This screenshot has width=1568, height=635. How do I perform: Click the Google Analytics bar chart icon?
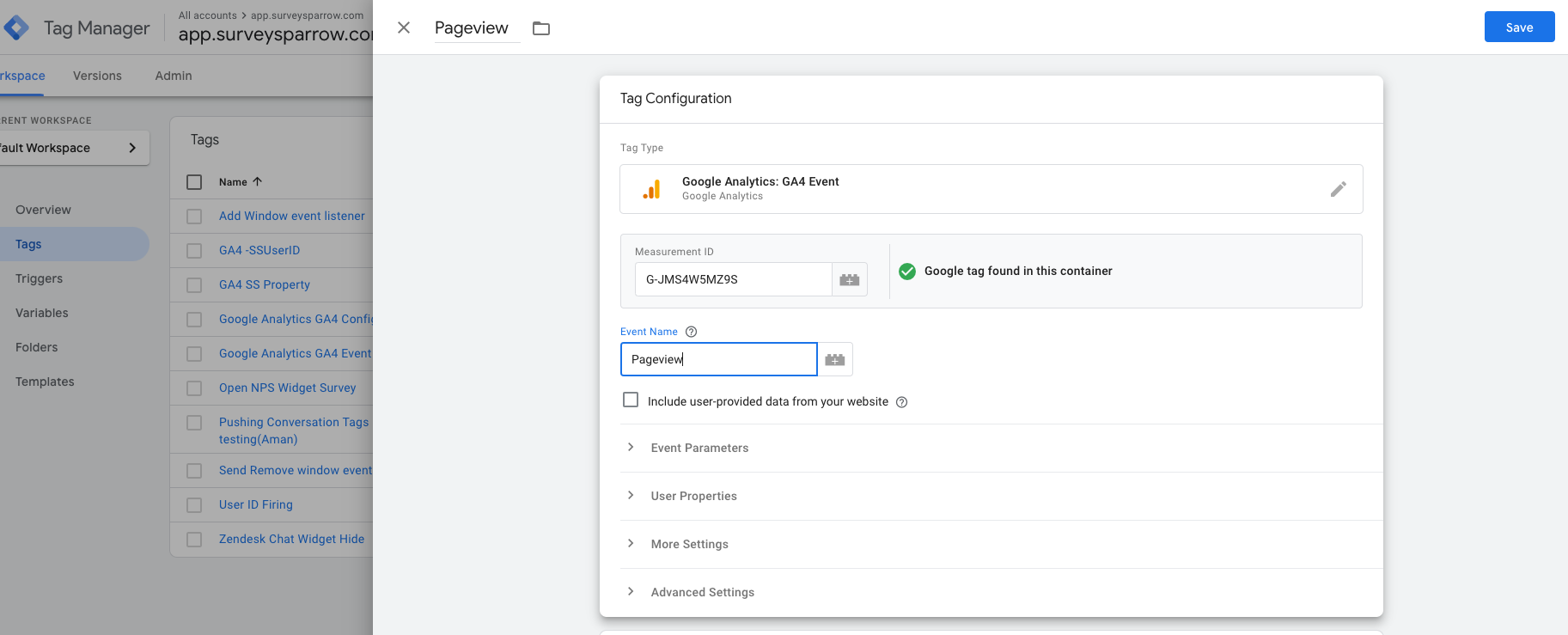tap(652, 190)
